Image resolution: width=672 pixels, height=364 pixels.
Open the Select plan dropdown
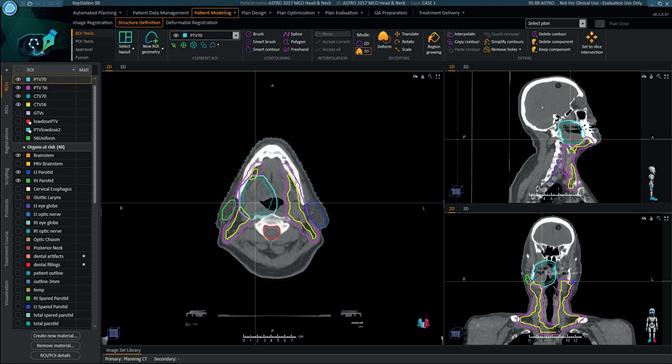click(582, 23)
